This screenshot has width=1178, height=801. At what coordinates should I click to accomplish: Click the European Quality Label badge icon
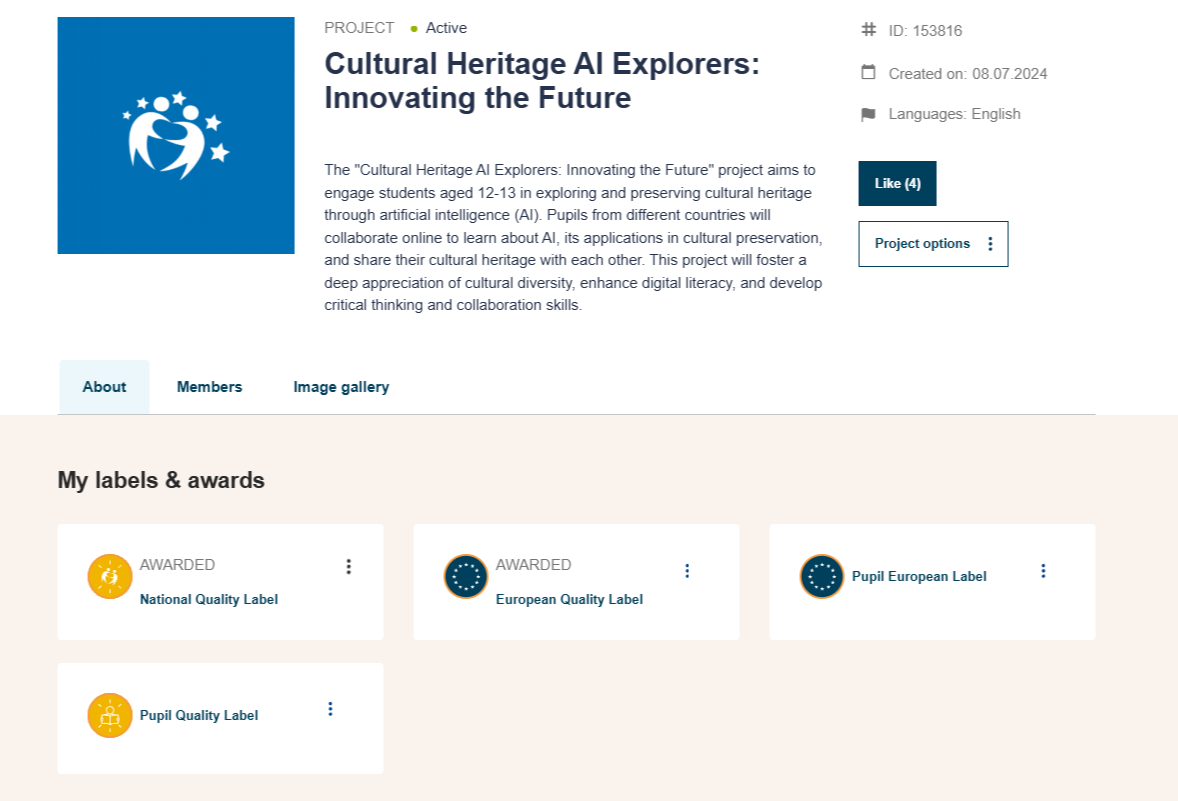[x=466, y=577]
